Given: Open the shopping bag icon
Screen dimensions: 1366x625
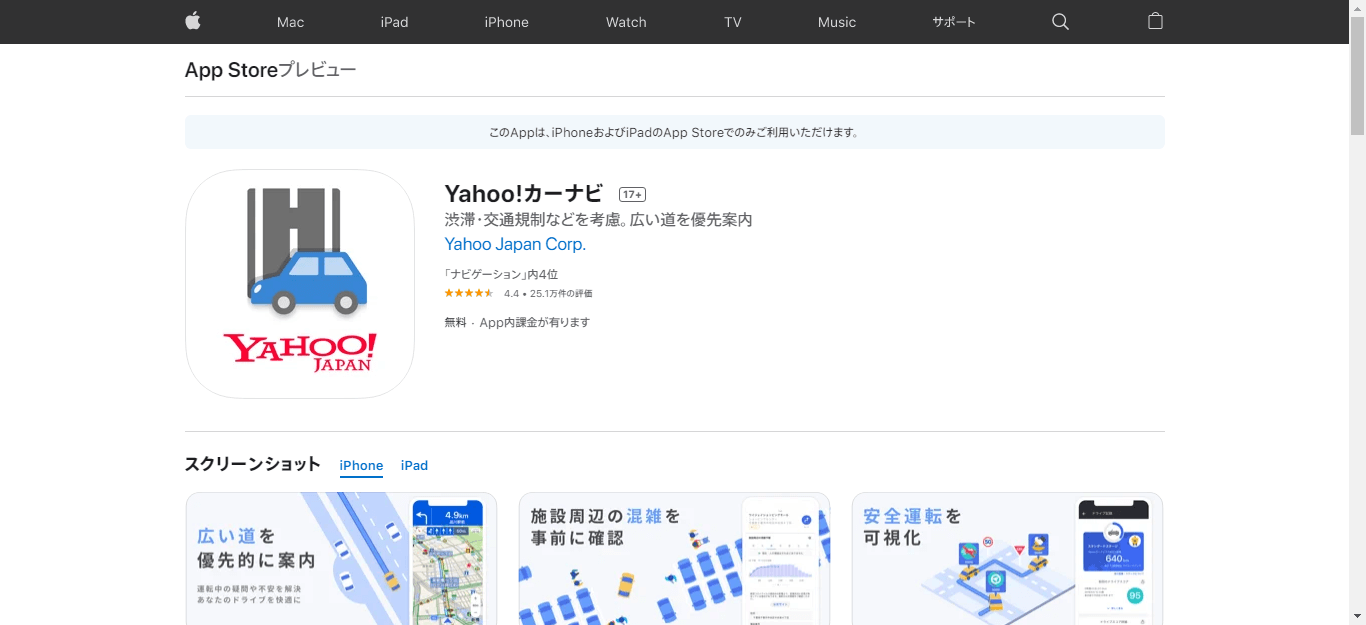Looking at the screenshot, I should point(1155,21).
